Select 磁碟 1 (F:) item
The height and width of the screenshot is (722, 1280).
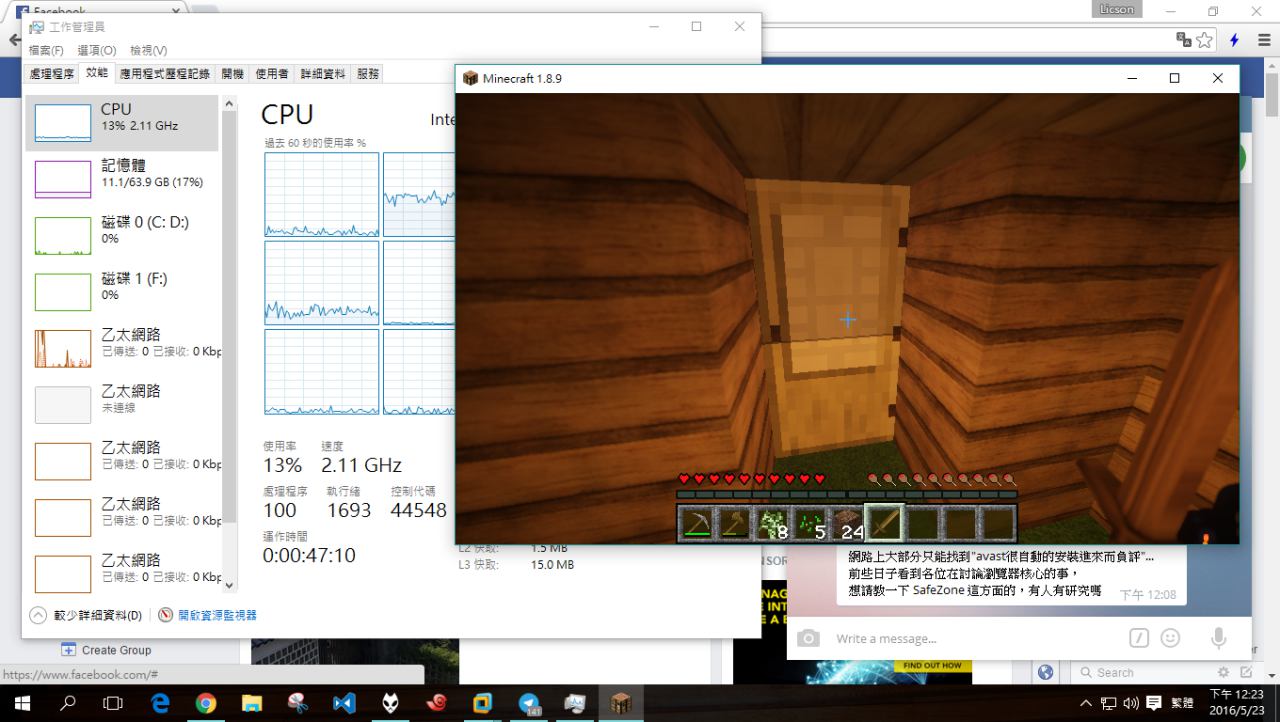(x=122, y=291)
